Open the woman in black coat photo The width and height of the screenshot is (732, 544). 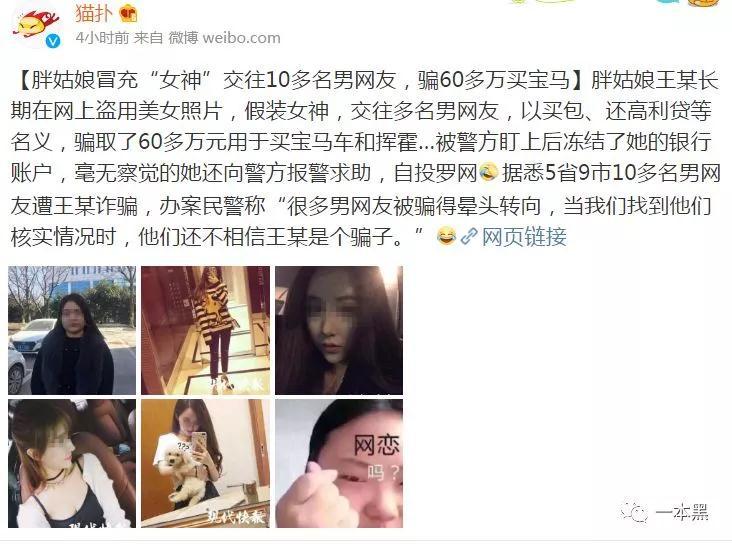coord(72,331)
